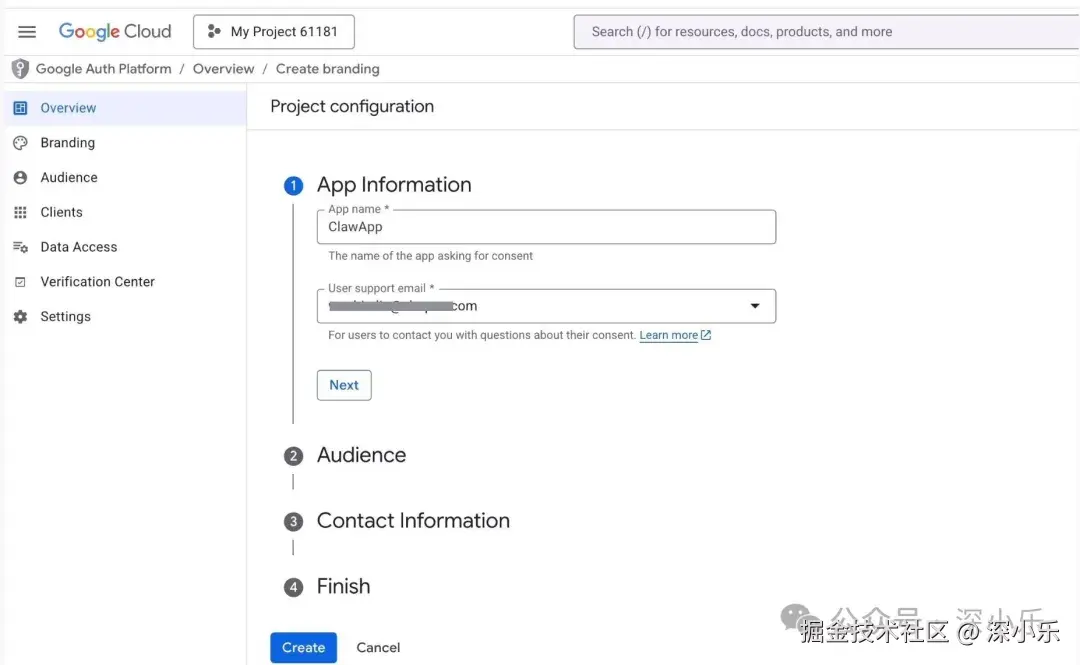Click the Overview dashboard icon in sidebar
Viewport: 1080px width, 665px height.
(20, 108)
